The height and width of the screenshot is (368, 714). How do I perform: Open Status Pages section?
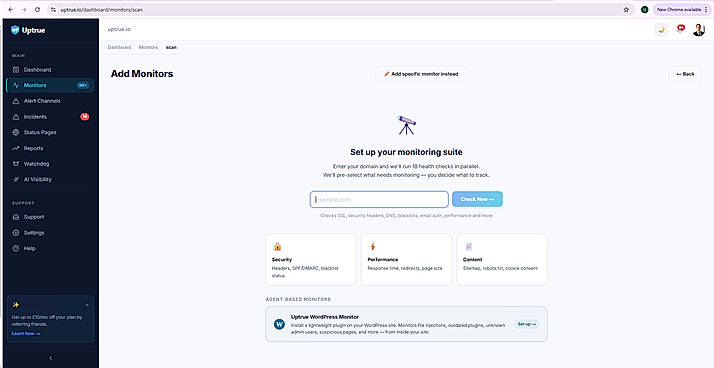point(50,133)
